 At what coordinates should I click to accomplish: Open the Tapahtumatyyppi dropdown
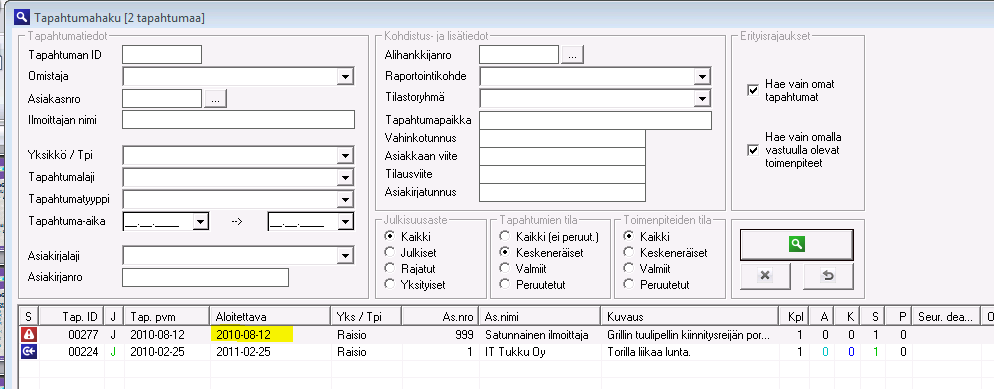[x=345, y=200]
